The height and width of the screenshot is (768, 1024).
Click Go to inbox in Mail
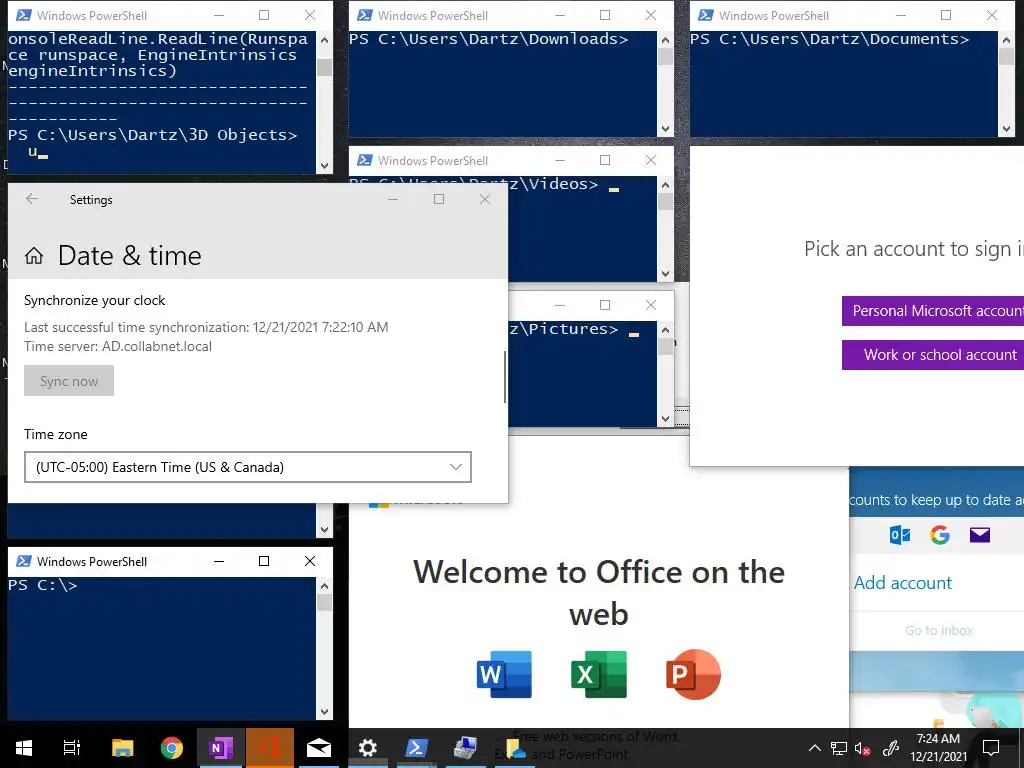pyautogui.click(x=938, y=630)
